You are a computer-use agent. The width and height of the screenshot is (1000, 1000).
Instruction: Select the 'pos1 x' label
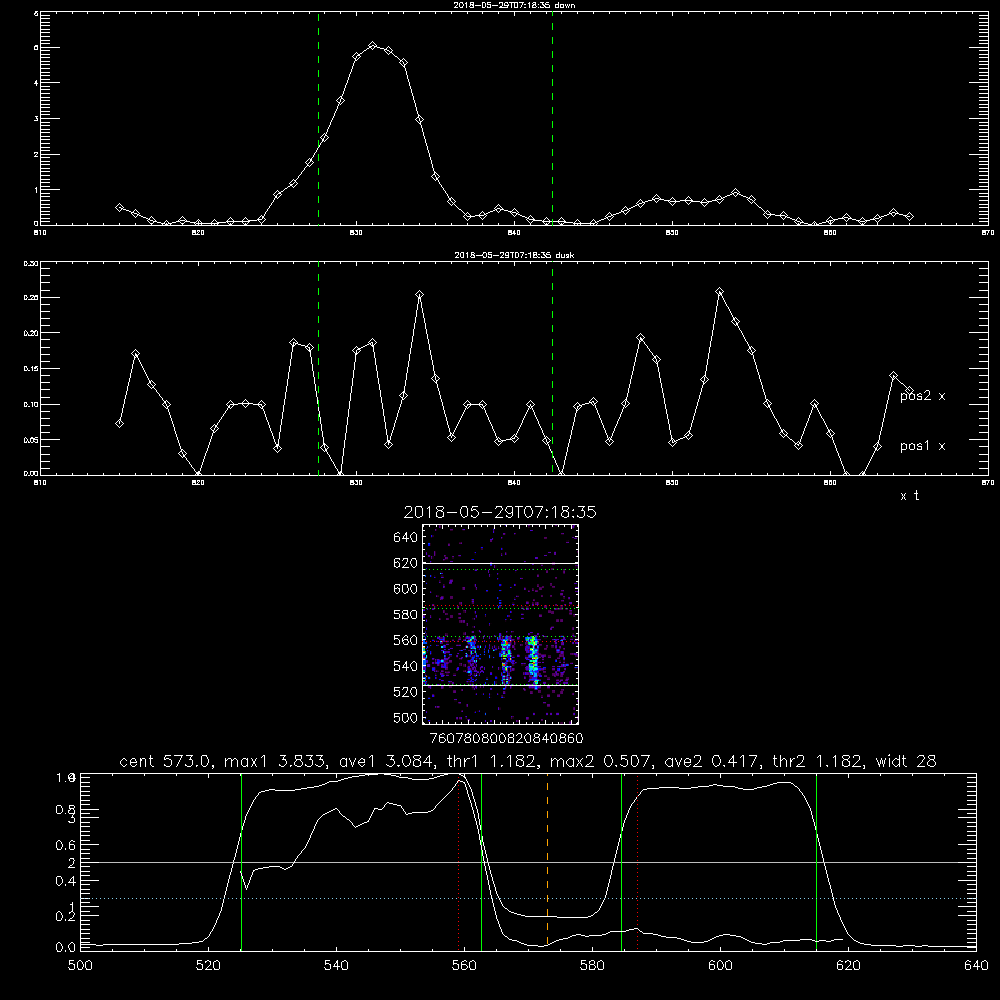(x=922, y=446)
